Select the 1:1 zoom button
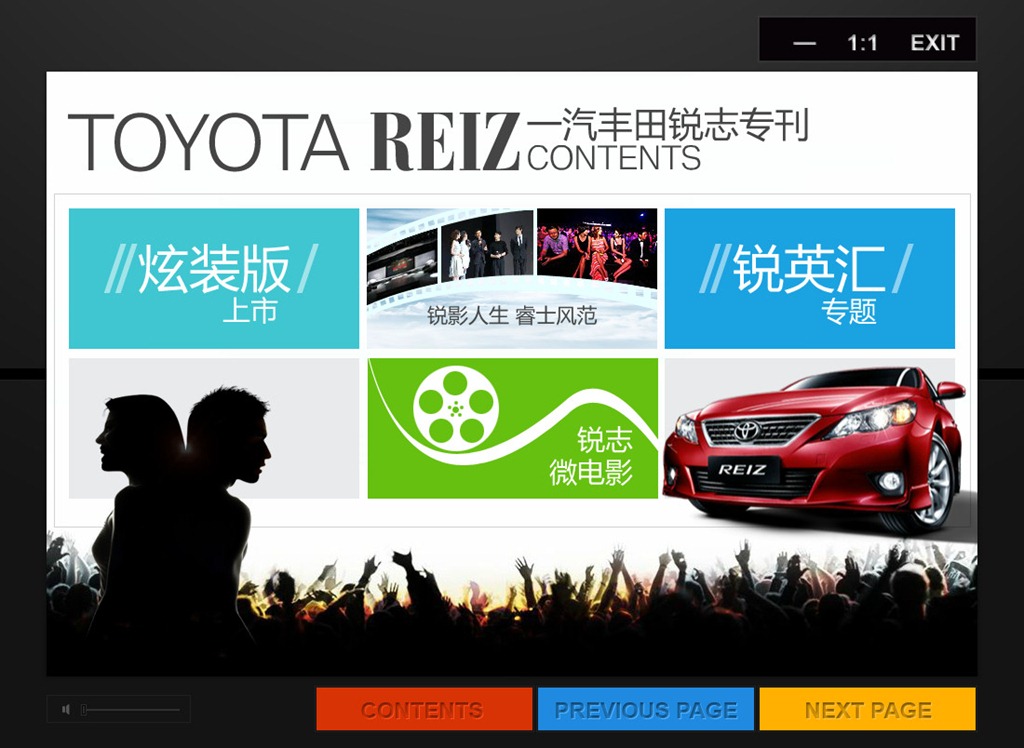Viewport: 1024px width, 748px height. point(862,43)
